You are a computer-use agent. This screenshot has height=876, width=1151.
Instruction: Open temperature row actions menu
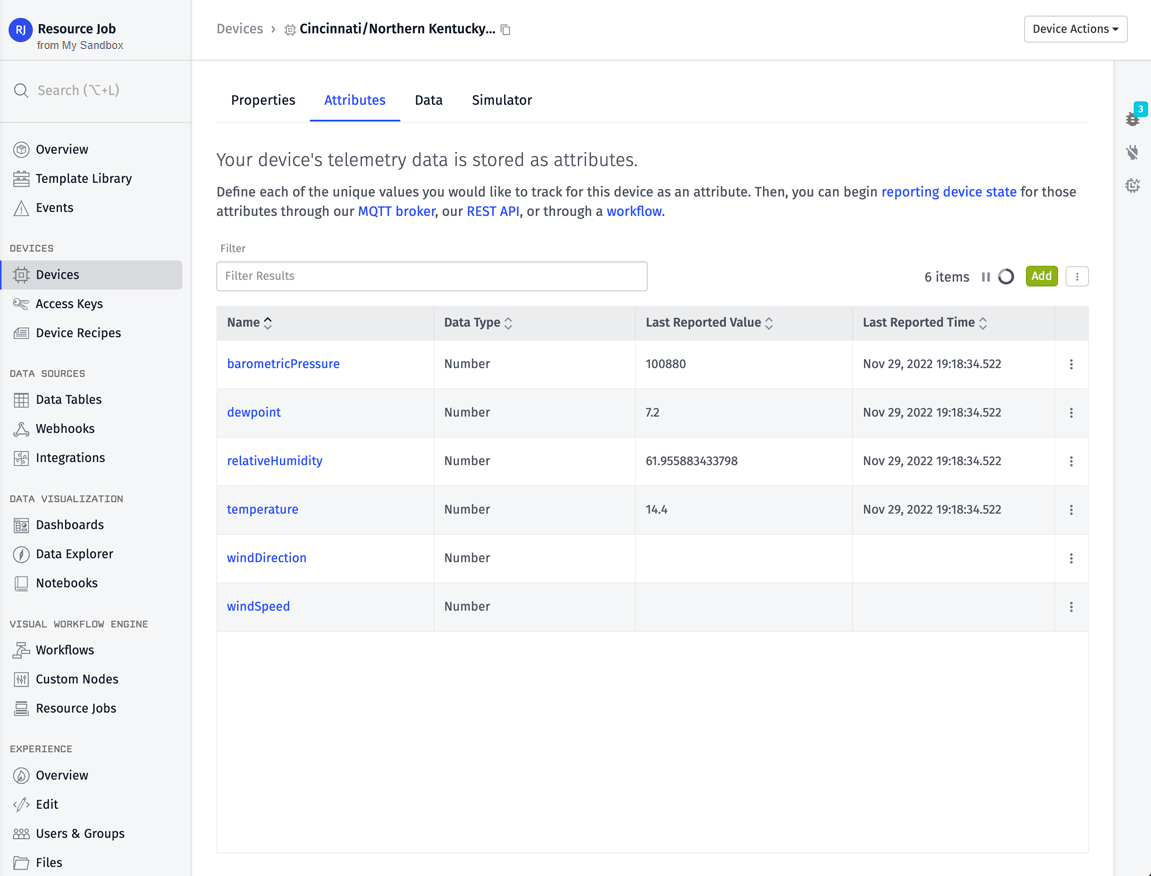tap(1071, 510)
